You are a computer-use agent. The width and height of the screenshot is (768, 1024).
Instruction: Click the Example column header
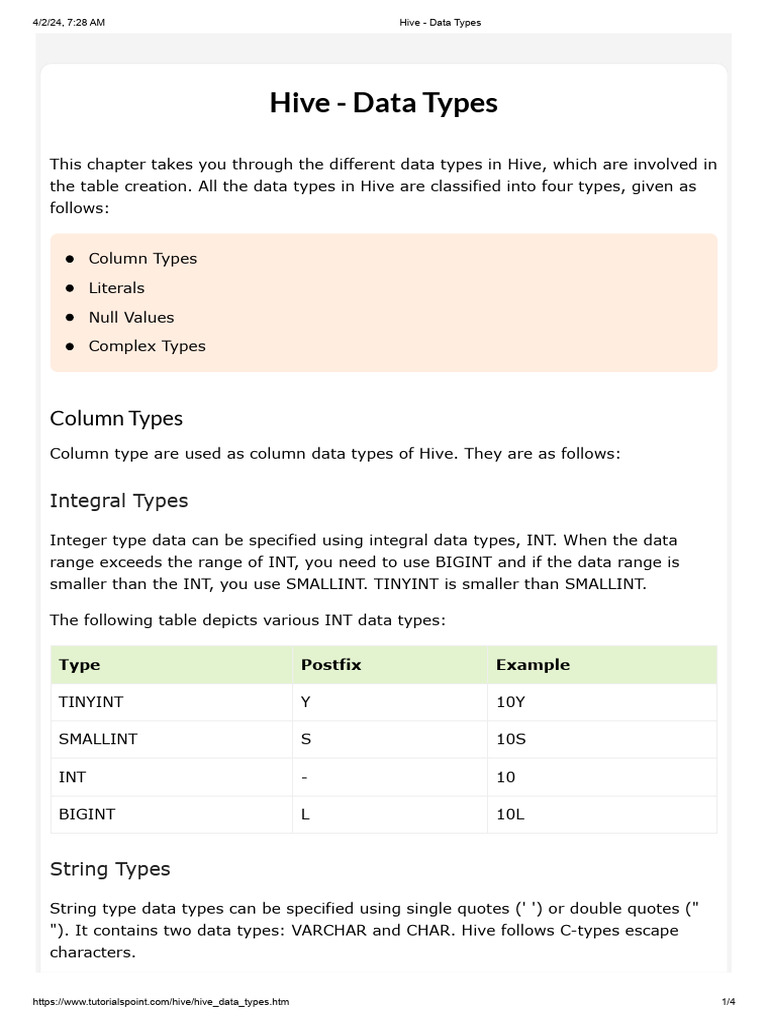[533, 664]
